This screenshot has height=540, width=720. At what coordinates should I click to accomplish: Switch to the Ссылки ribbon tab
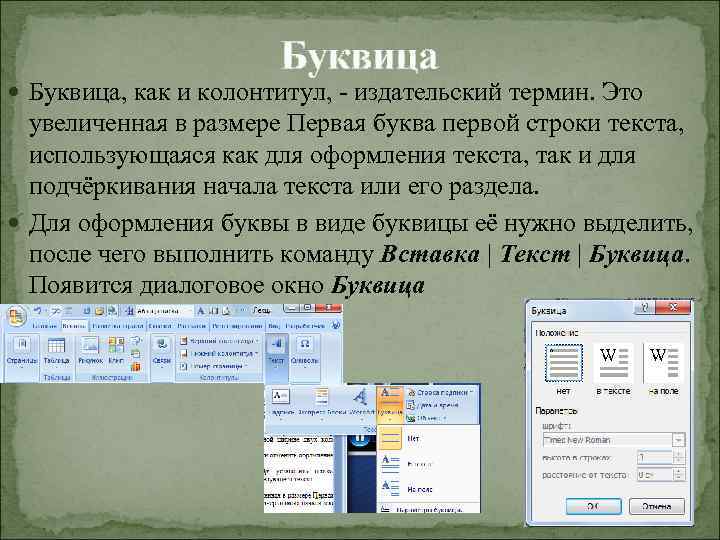160,326
